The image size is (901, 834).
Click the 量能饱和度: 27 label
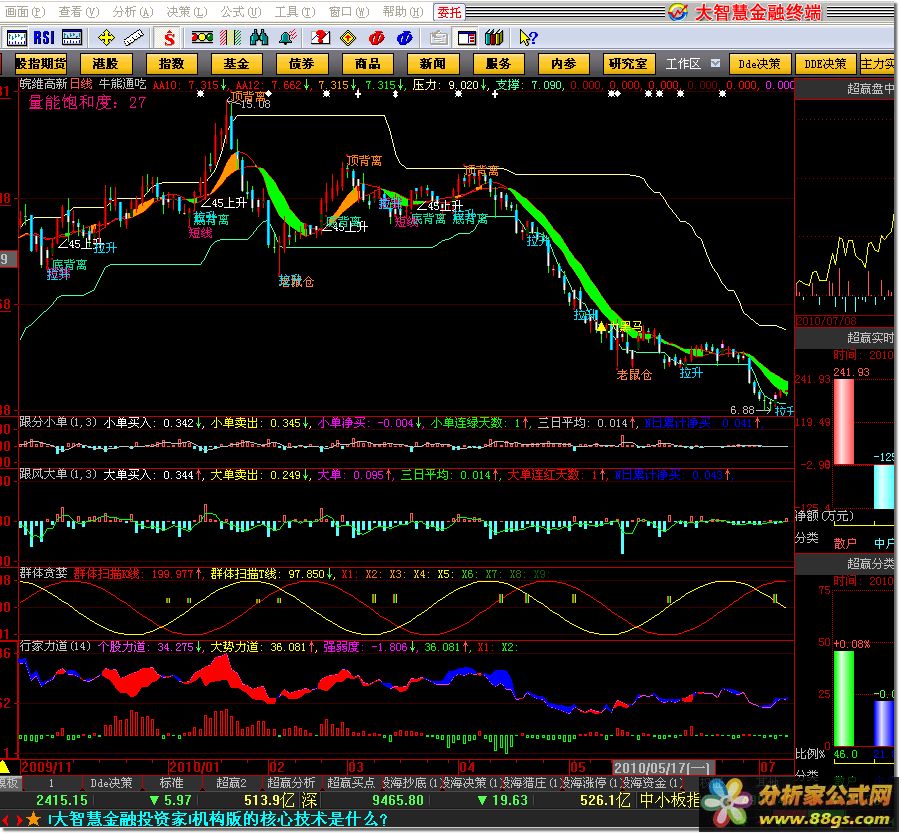click(87, 103)
